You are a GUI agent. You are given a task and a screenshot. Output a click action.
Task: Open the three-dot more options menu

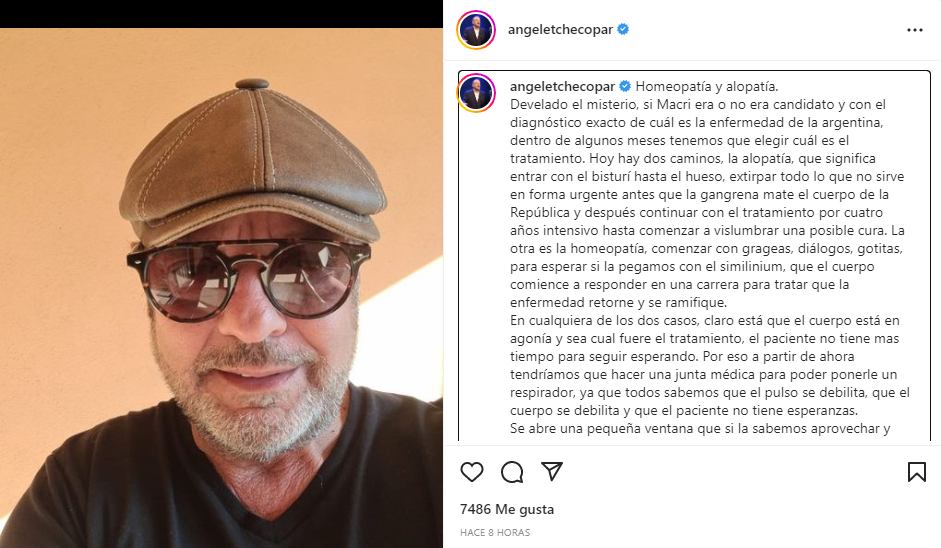[x=914, y=30]
